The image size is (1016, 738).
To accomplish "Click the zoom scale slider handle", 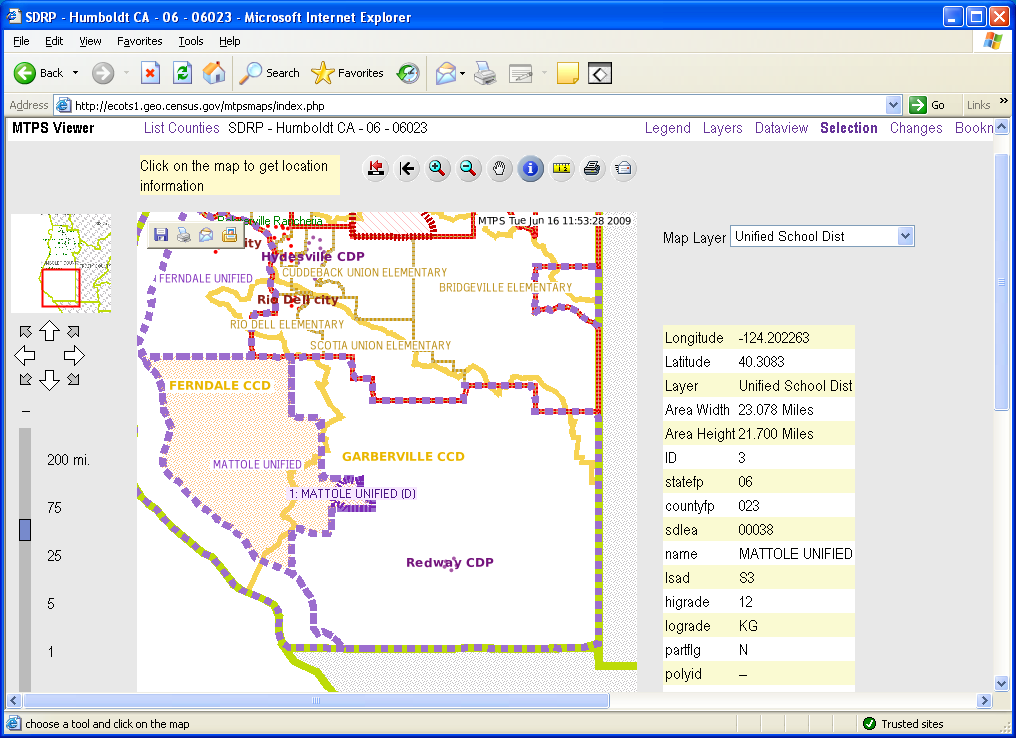I will 25,530.
